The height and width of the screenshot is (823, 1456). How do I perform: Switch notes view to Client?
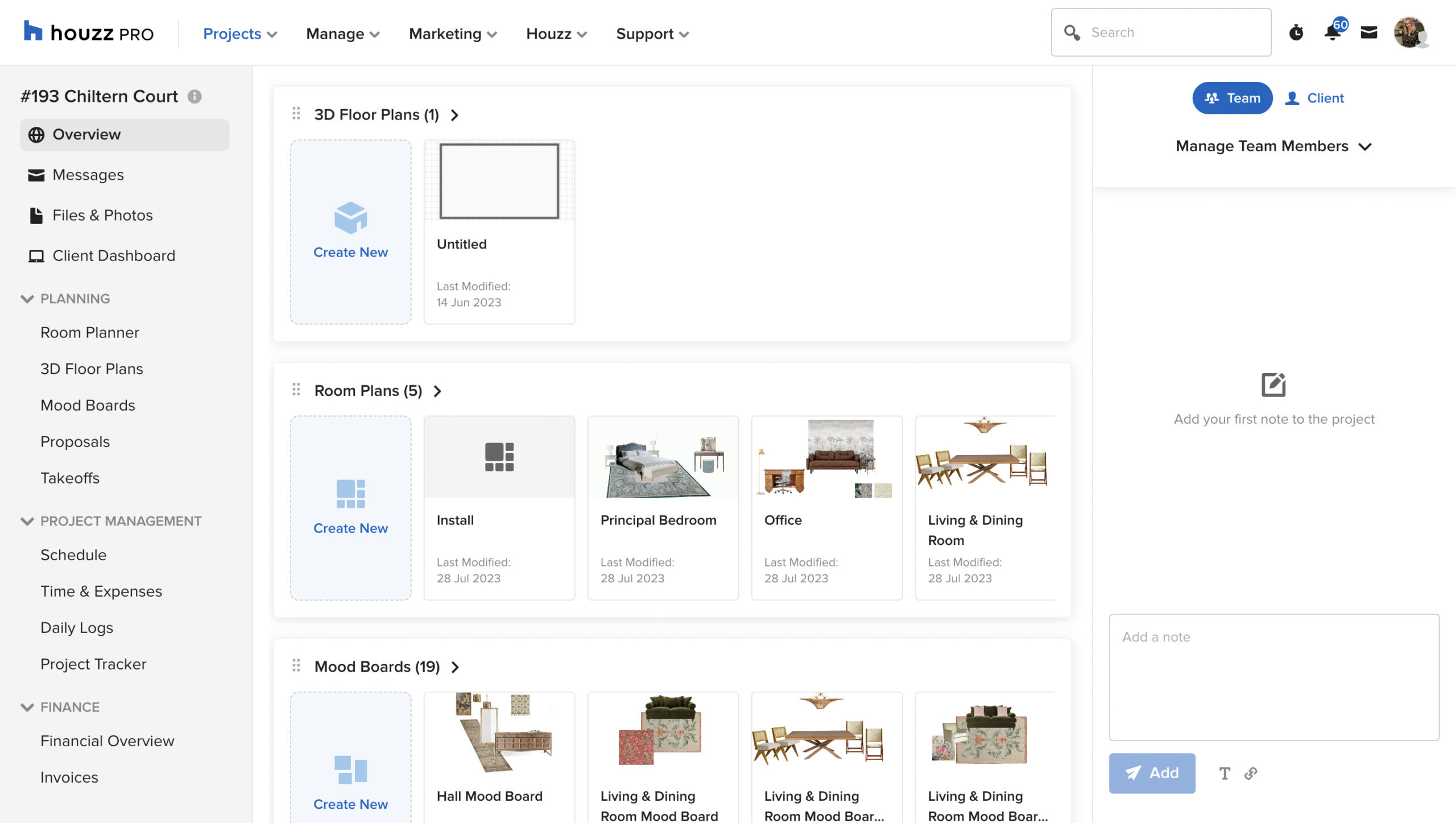point(1314,98)
